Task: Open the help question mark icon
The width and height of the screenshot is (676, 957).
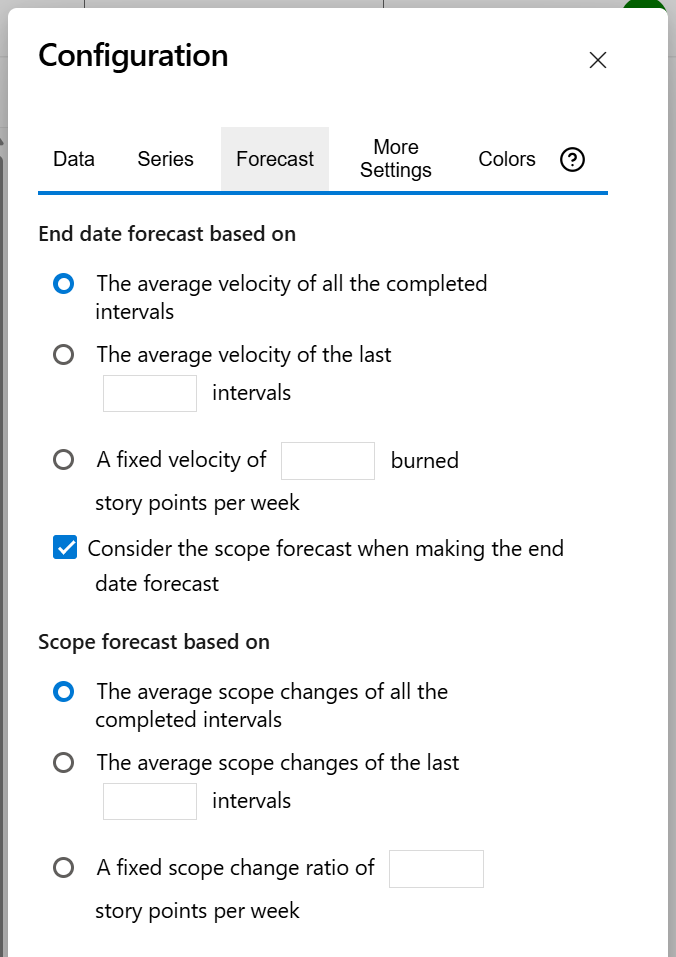Action: tap(571, 159)
